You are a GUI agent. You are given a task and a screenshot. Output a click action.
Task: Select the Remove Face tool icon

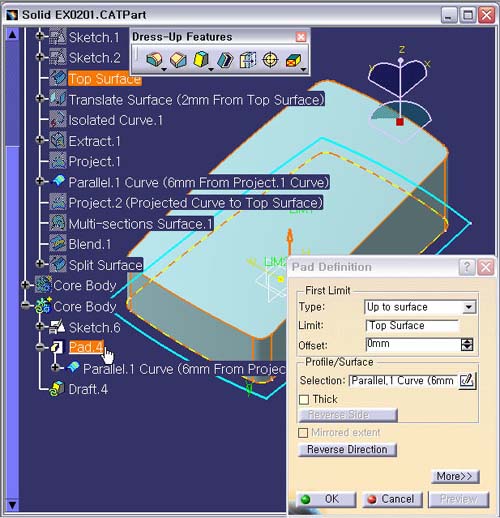point(293,61)
